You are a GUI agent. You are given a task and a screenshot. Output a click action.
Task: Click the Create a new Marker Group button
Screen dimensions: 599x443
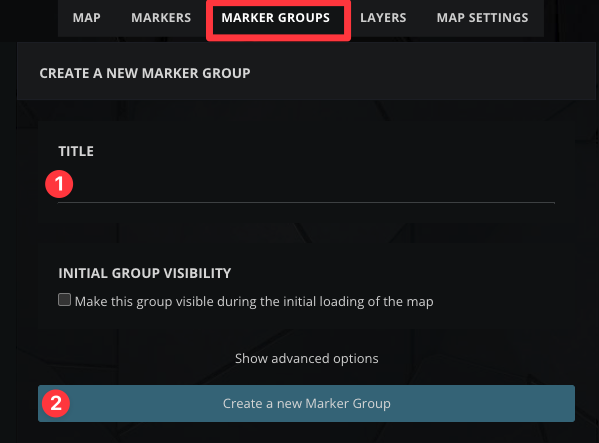pyautogui.click(x=306, y=404)
